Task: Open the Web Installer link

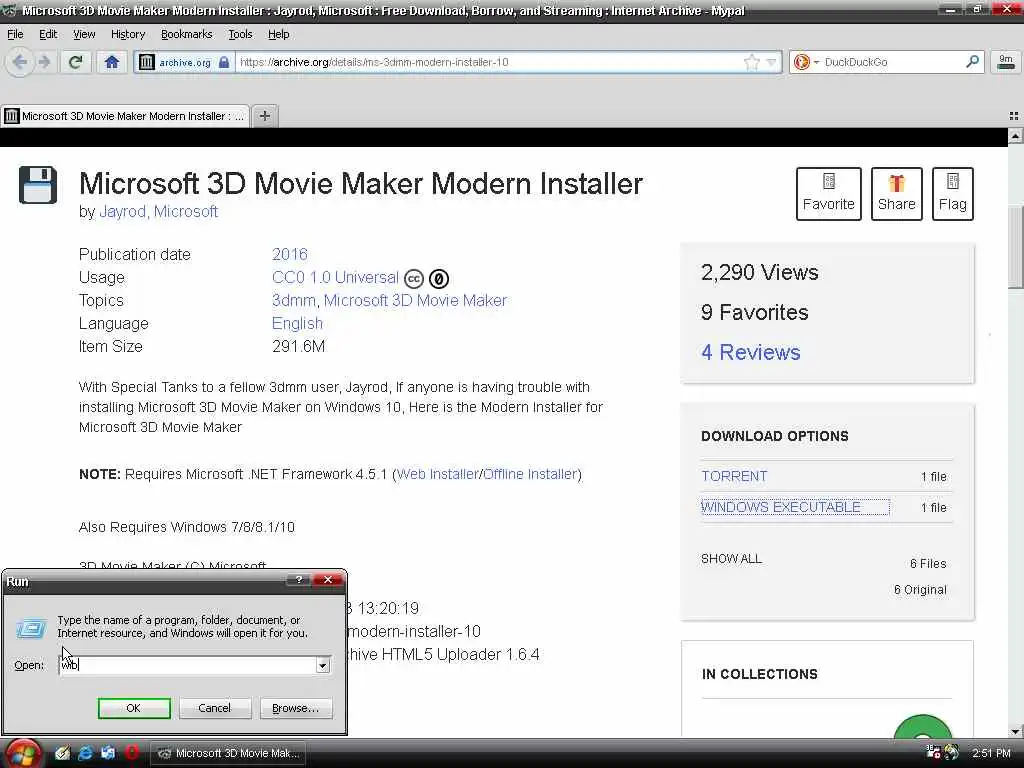Action: pyautogui.click(x=438, y=474)
